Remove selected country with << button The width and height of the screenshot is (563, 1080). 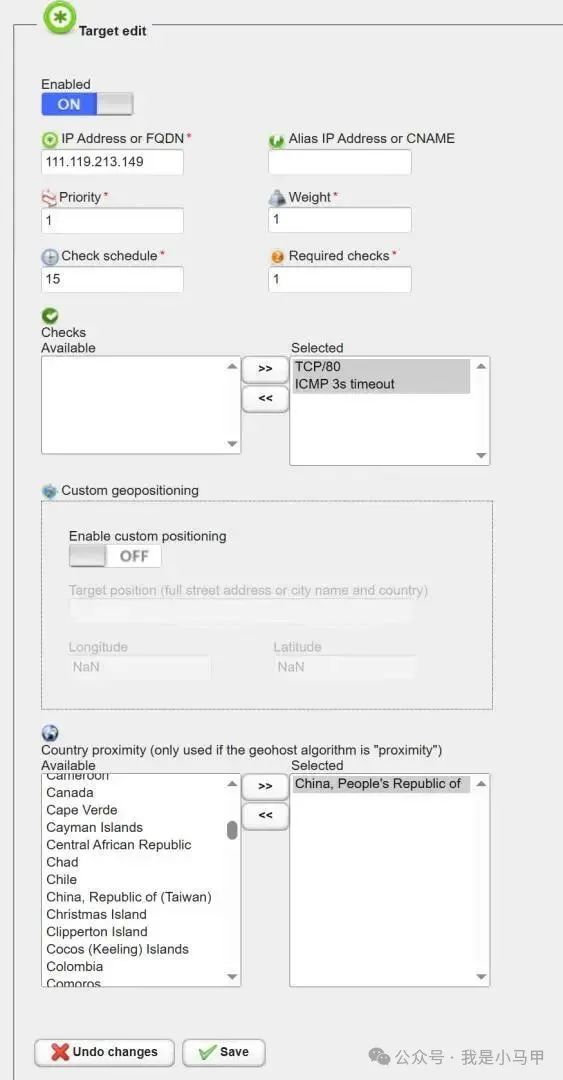(x=265, y=816)
